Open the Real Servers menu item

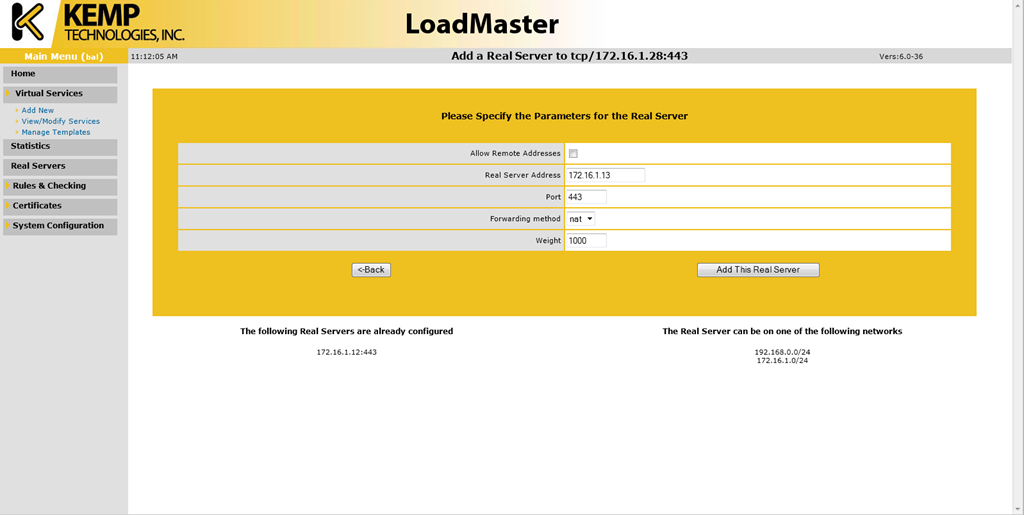tap(60, 166)
